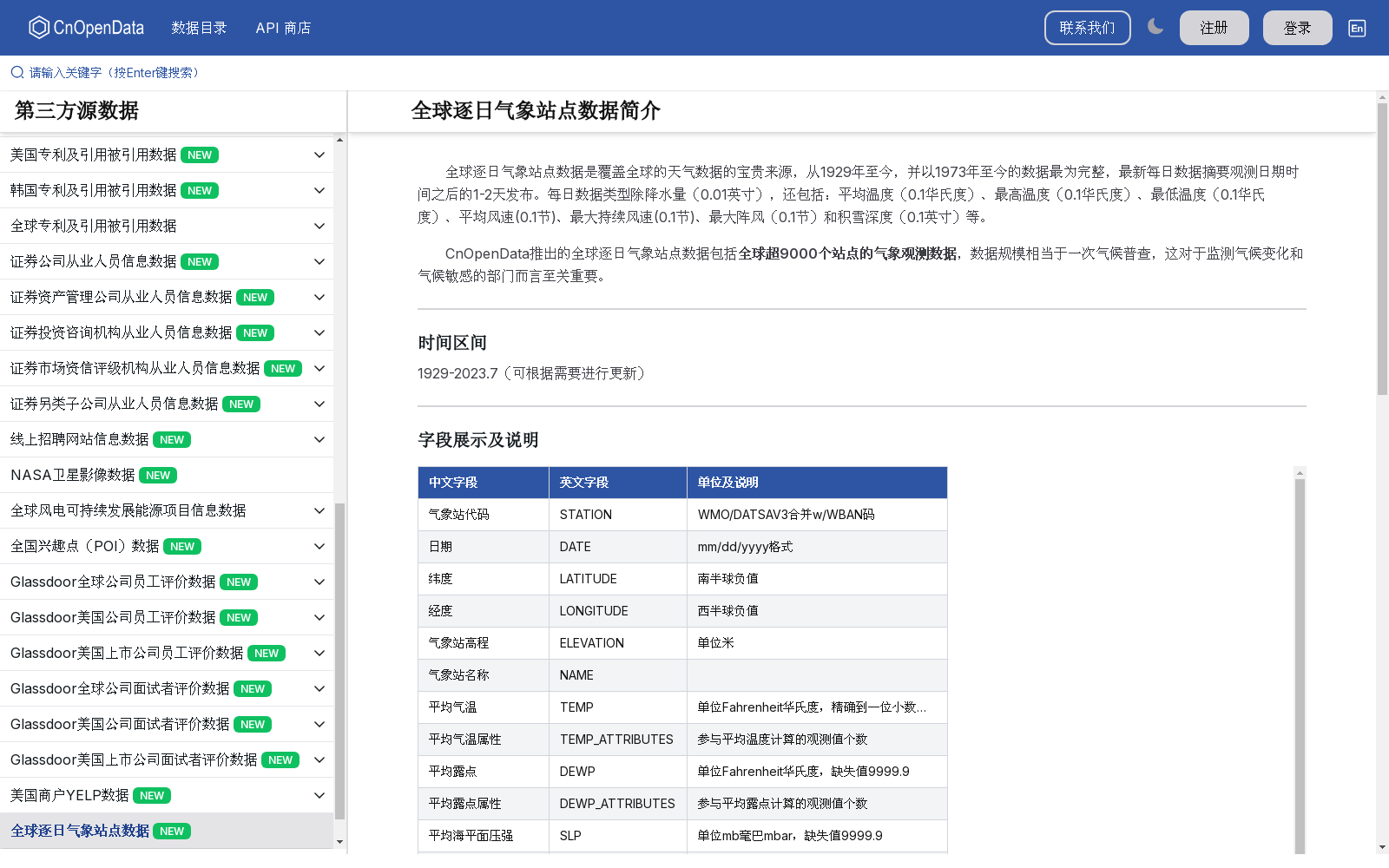Click the main page scrollbar thumb

[x=1382, y=249]
